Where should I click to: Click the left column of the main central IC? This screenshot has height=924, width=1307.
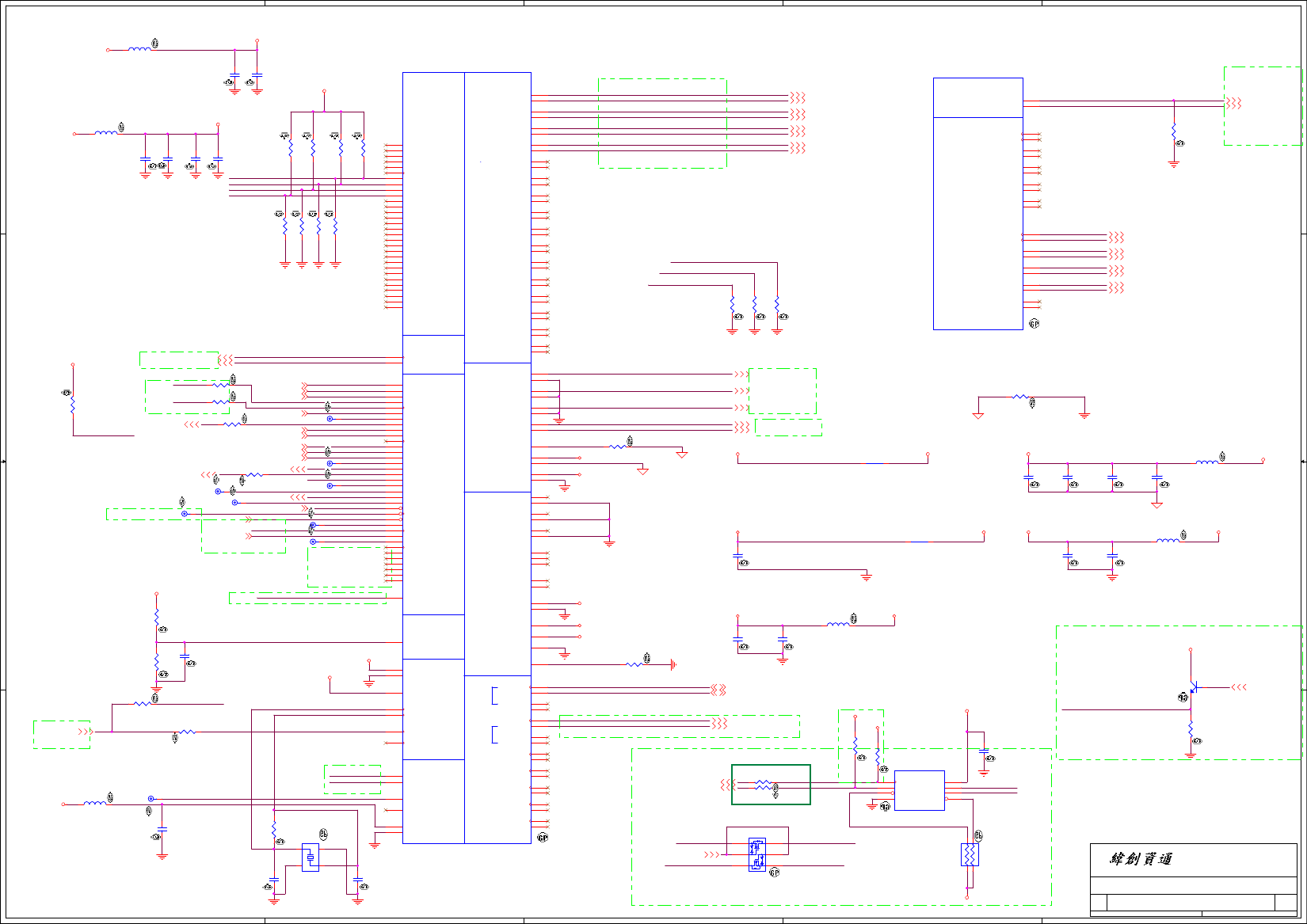433,458
